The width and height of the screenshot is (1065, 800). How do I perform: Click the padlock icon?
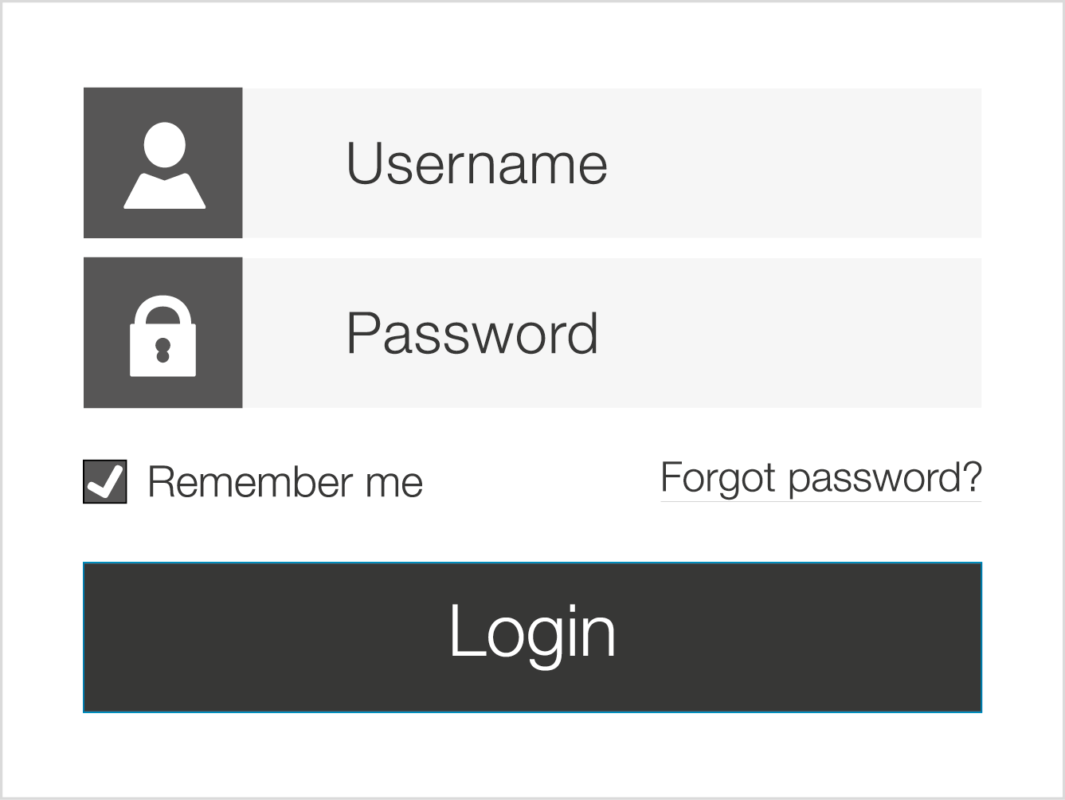pos(163,335)
